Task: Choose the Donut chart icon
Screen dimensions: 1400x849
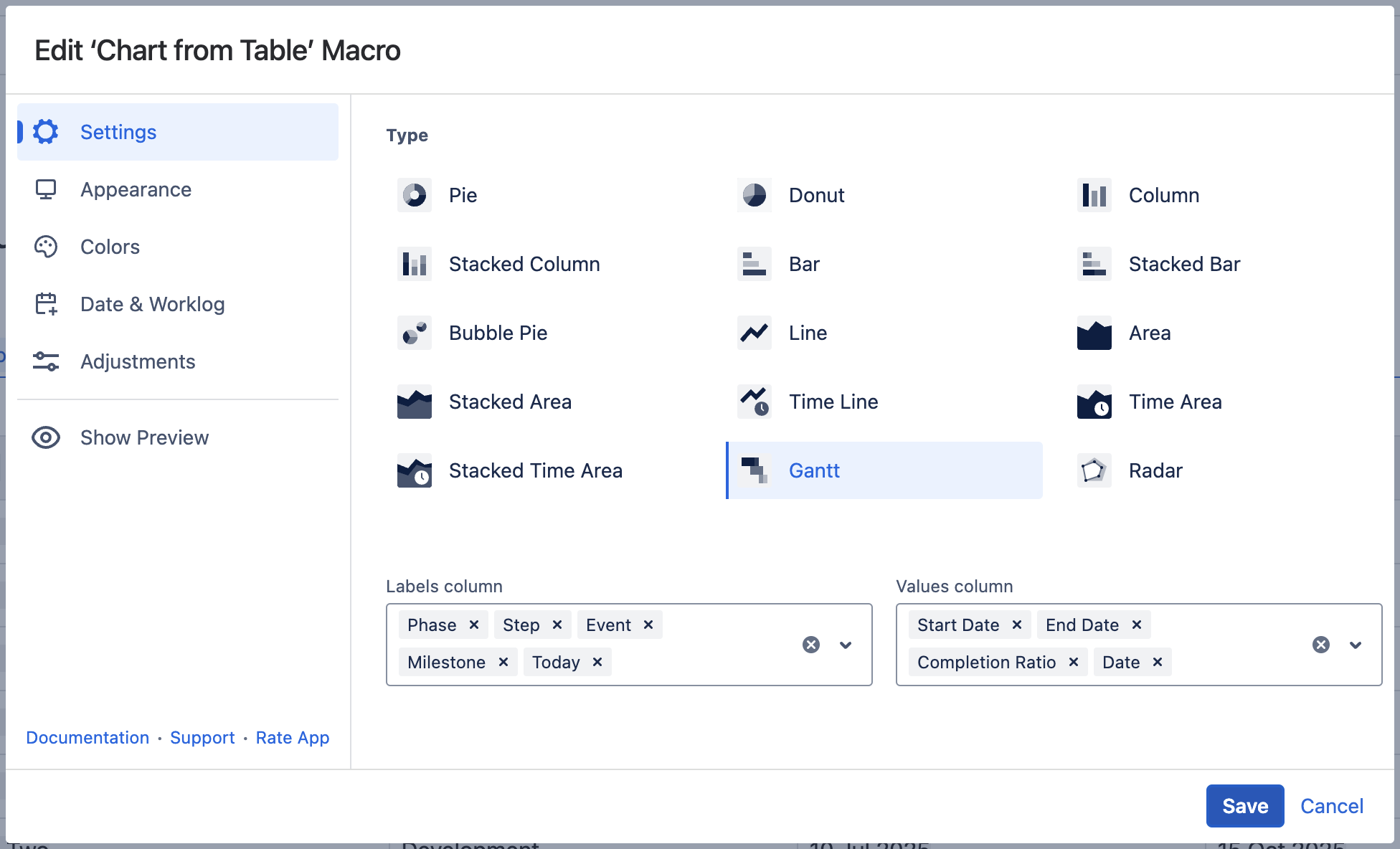Action: (x=755, y=195)
